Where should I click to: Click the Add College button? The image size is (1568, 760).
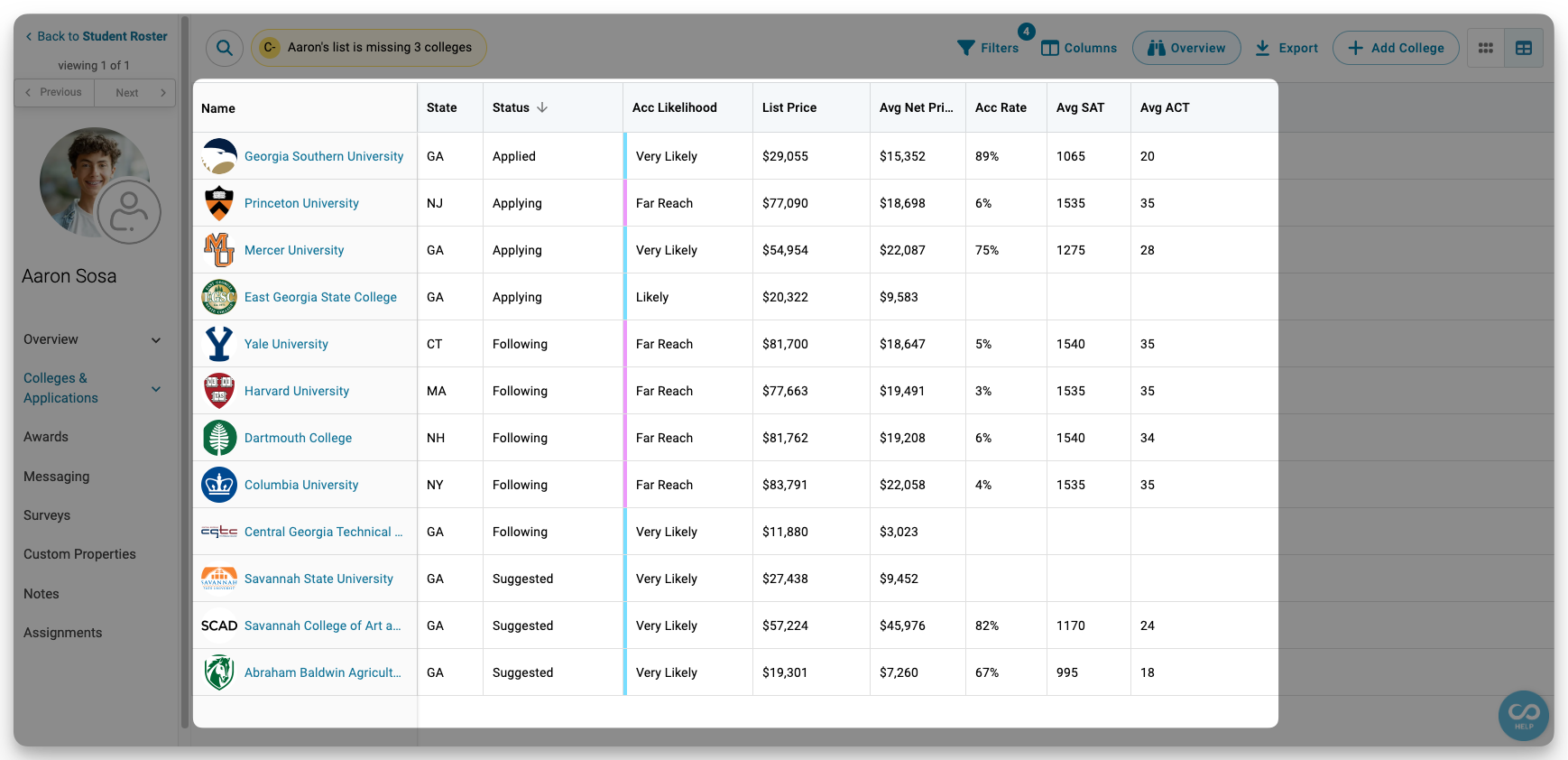pyautogui.click(x=1396, y=48)
